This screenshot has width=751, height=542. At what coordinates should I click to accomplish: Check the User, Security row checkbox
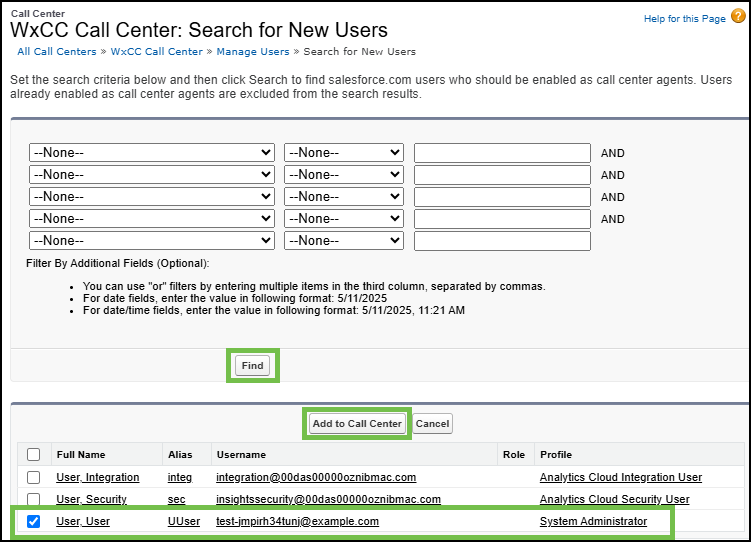point(34,499)
